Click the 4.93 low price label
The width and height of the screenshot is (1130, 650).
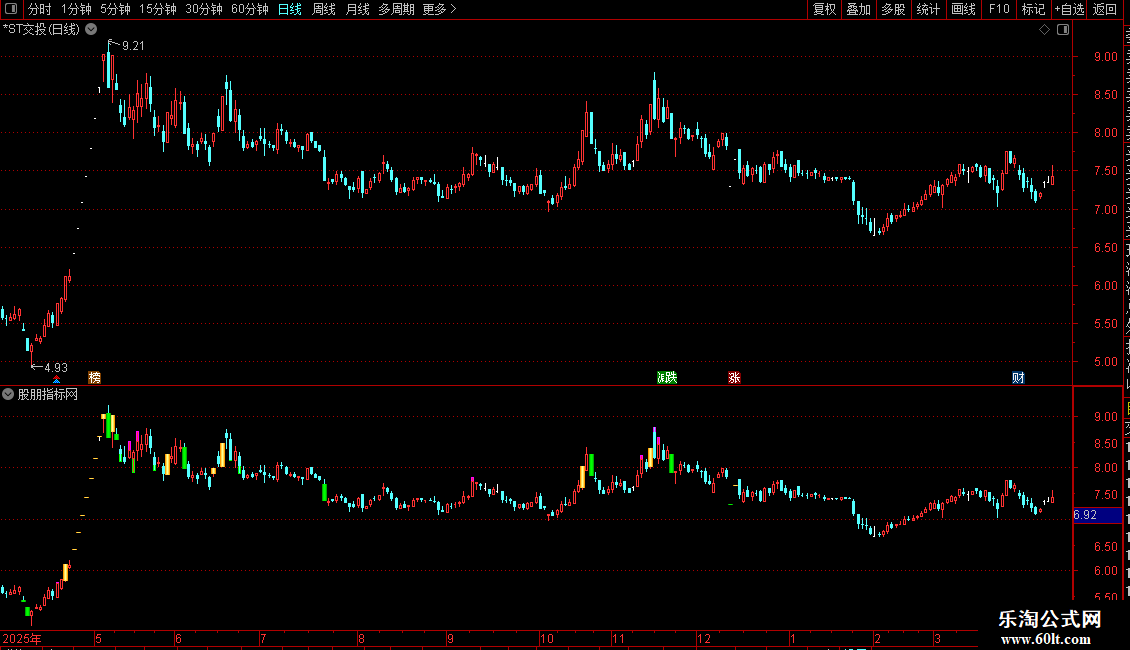tap(56, 368)
